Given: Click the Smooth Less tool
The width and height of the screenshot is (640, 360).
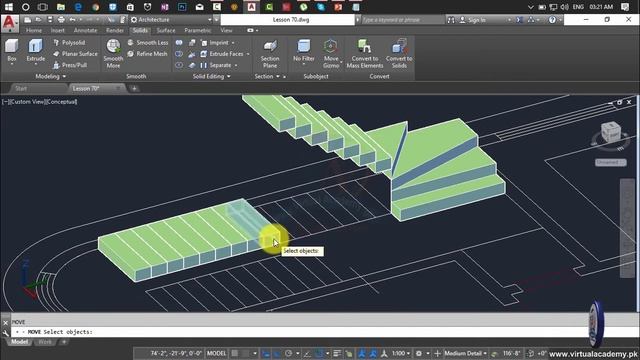Looking at the screenshot, I should [148, 42].
